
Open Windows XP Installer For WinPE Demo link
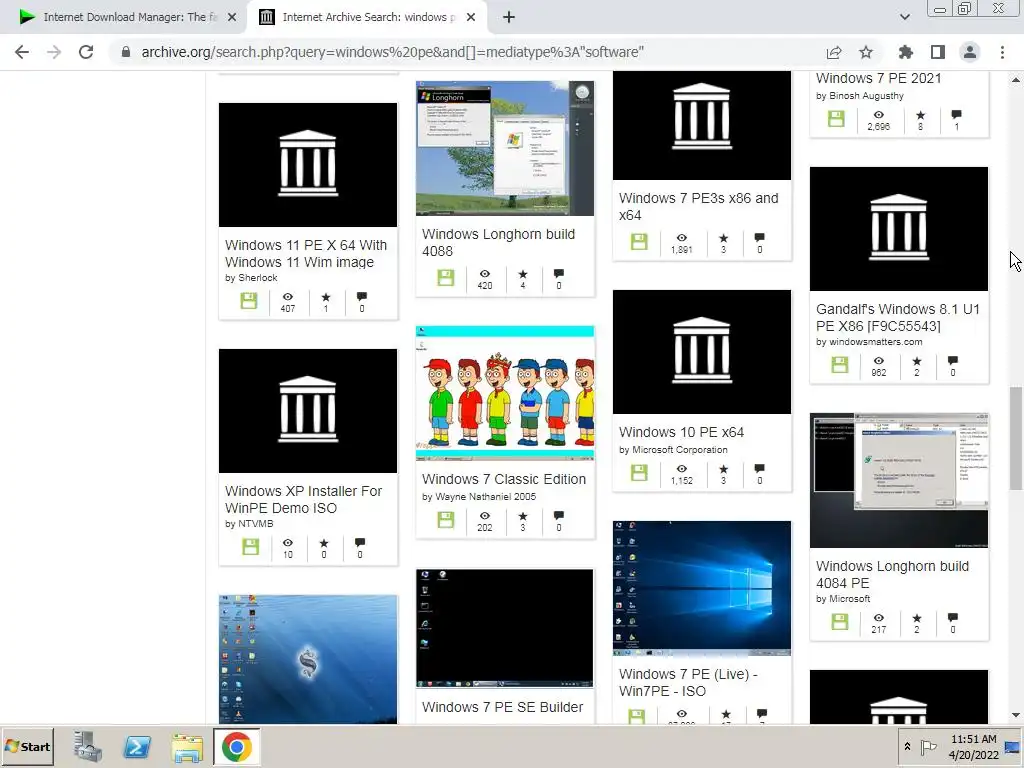(303, 500)
